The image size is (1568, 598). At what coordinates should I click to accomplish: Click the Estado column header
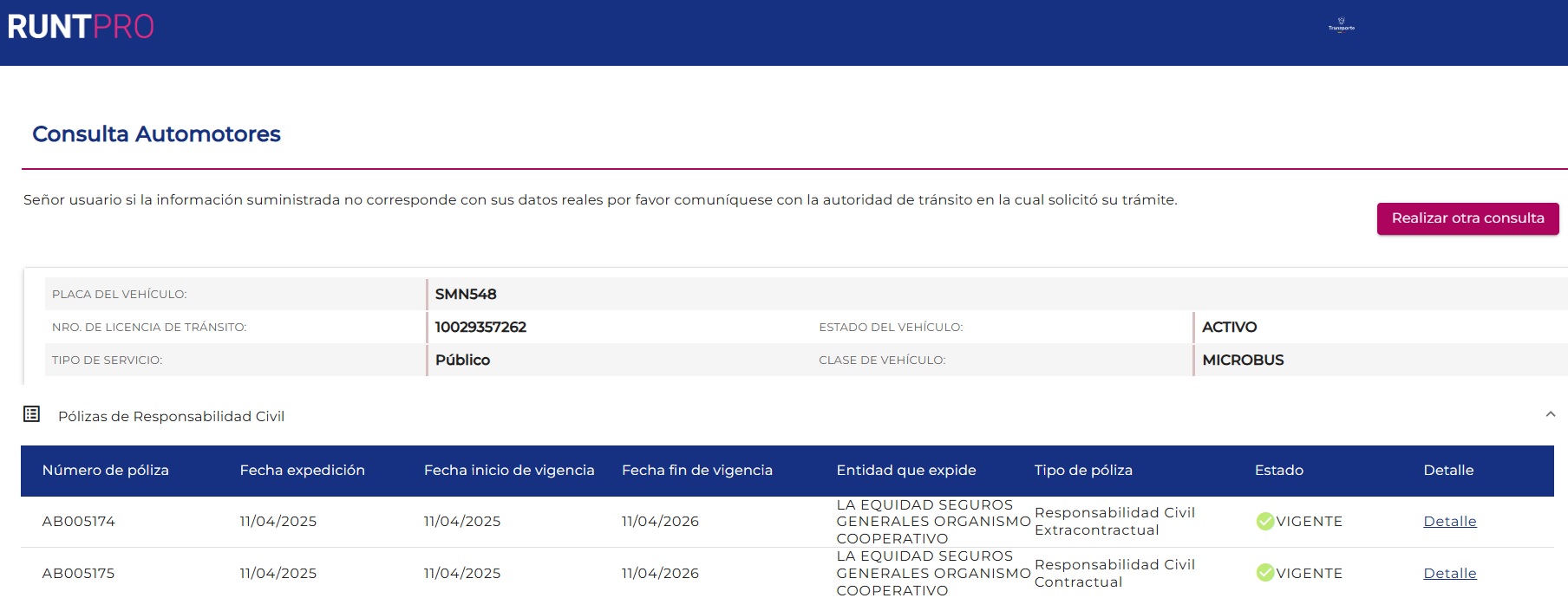pyautogui.click(x=1278, y=470)
